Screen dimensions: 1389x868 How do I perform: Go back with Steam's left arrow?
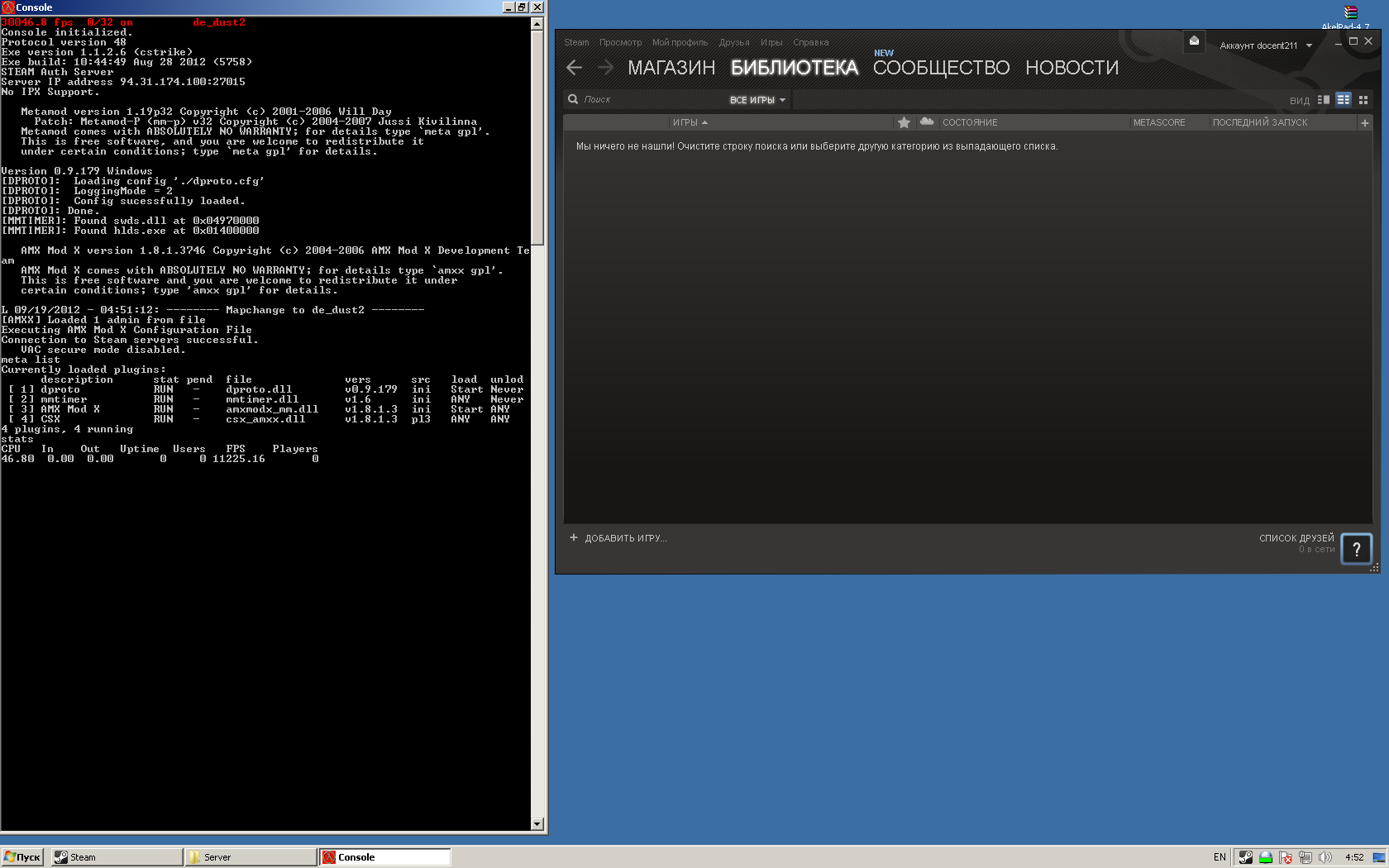pos(575,68)
